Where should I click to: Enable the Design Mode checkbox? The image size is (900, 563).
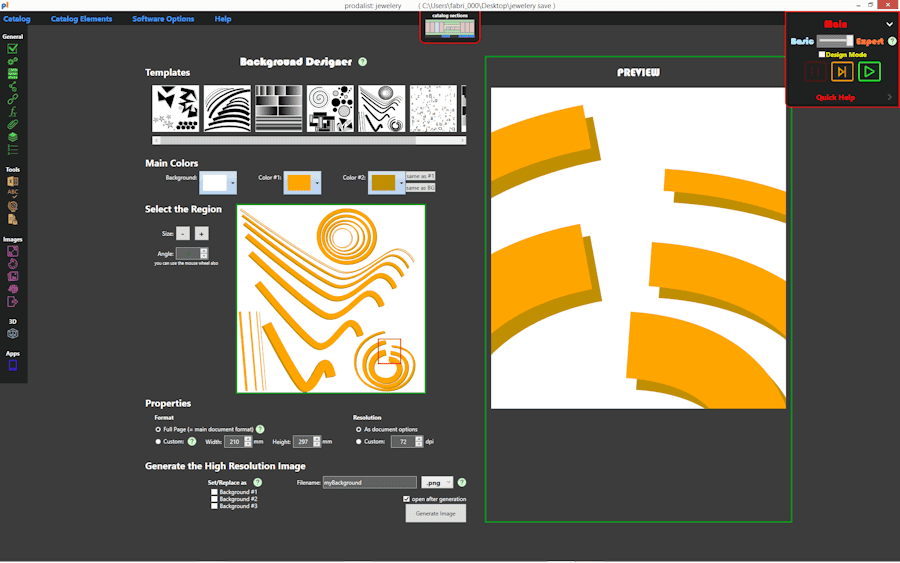pyautogui.click(x=822, y=55)
